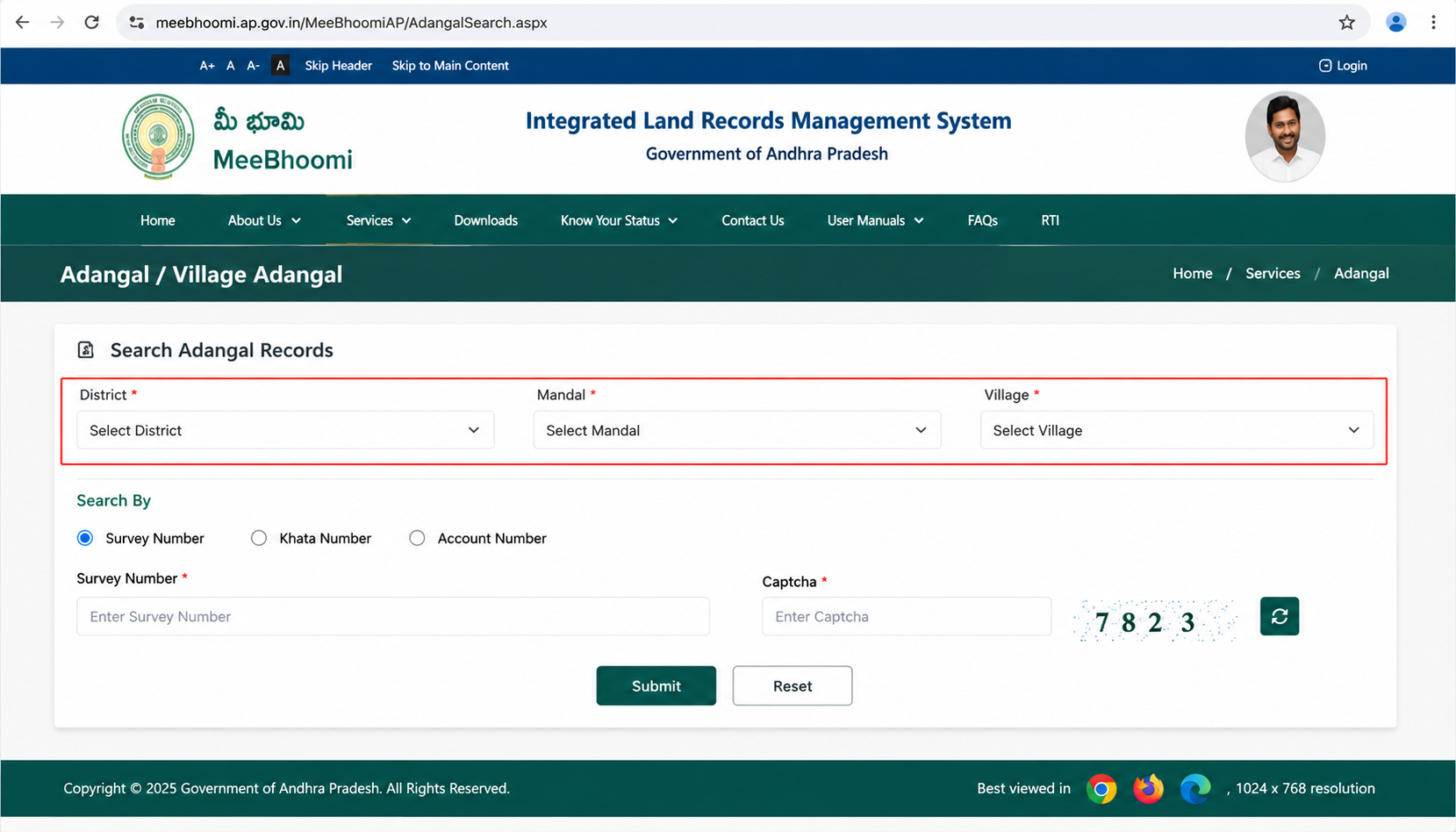Click the Integrated Land Records Management System heading
The image size is (1456, 832).
(768, 120)
